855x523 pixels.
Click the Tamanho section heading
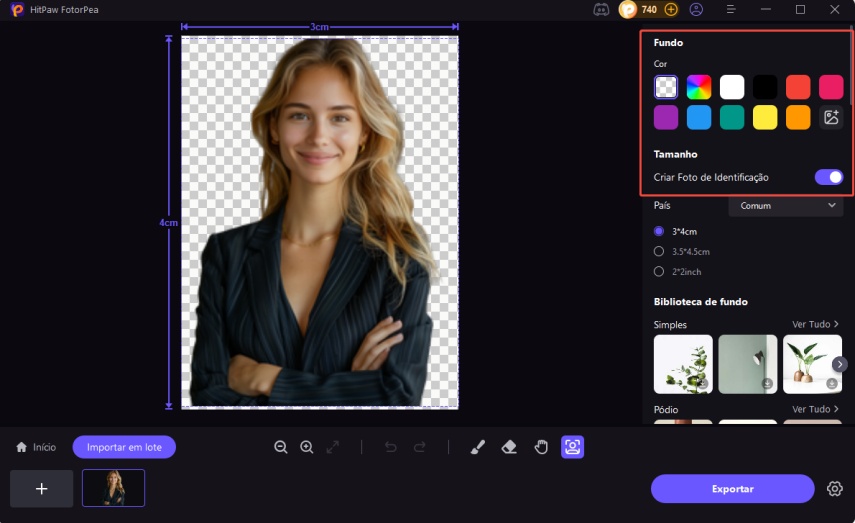(x=676, y=154)
